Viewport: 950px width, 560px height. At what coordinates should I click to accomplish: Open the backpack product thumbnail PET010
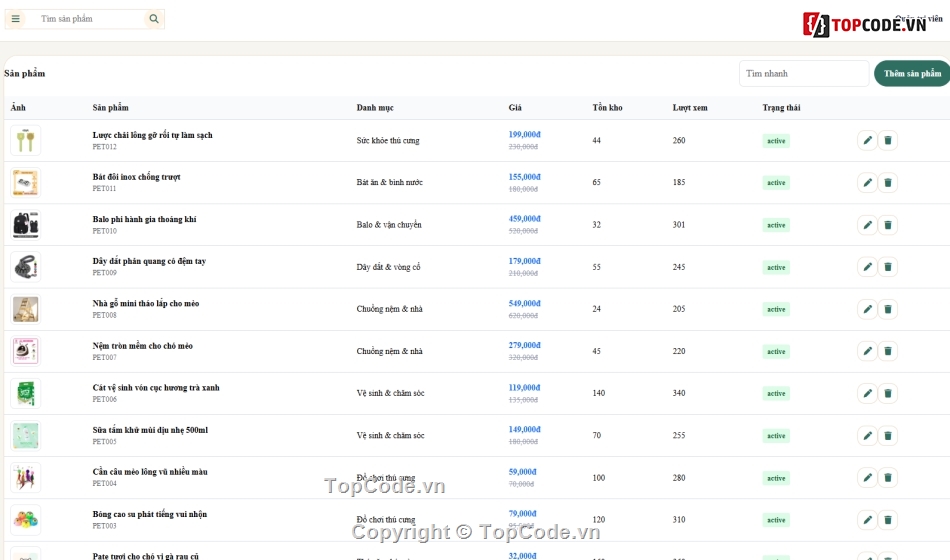tap(25, 225)
